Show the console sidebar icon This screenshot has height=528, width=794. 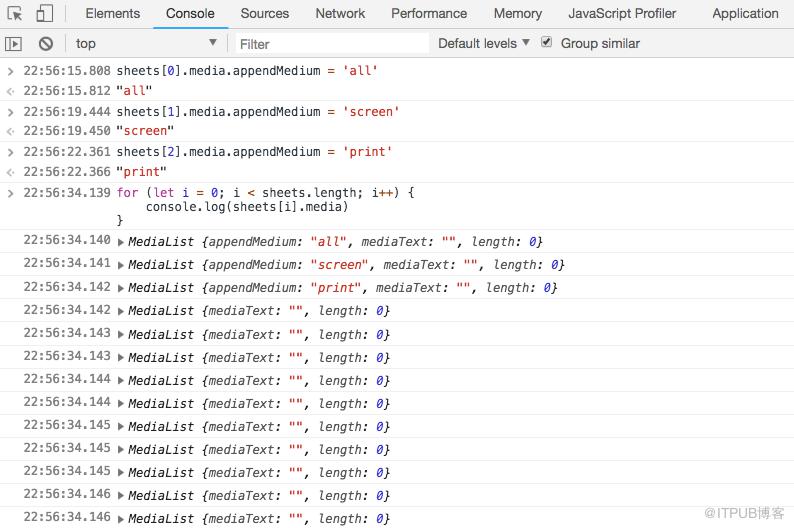tap(13, 44)
